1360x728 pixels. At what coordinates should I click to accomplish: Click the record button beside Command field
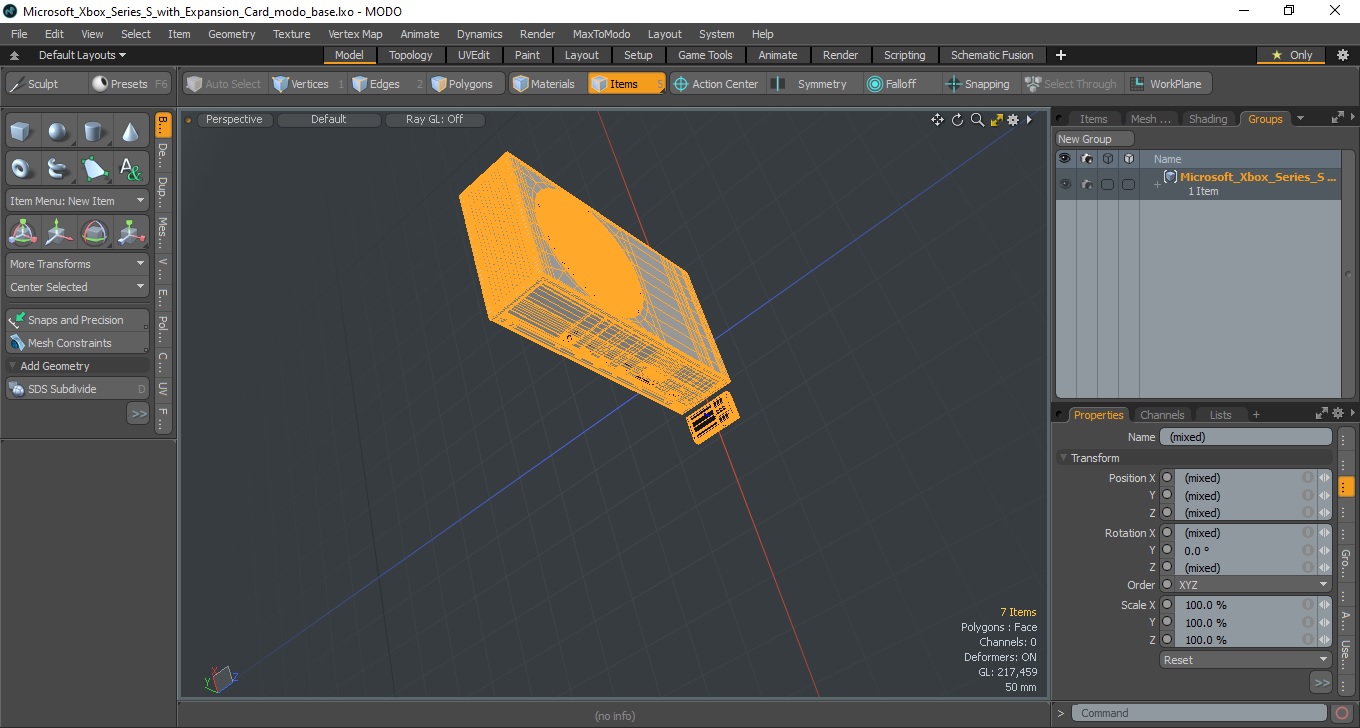coord(1343,713)
